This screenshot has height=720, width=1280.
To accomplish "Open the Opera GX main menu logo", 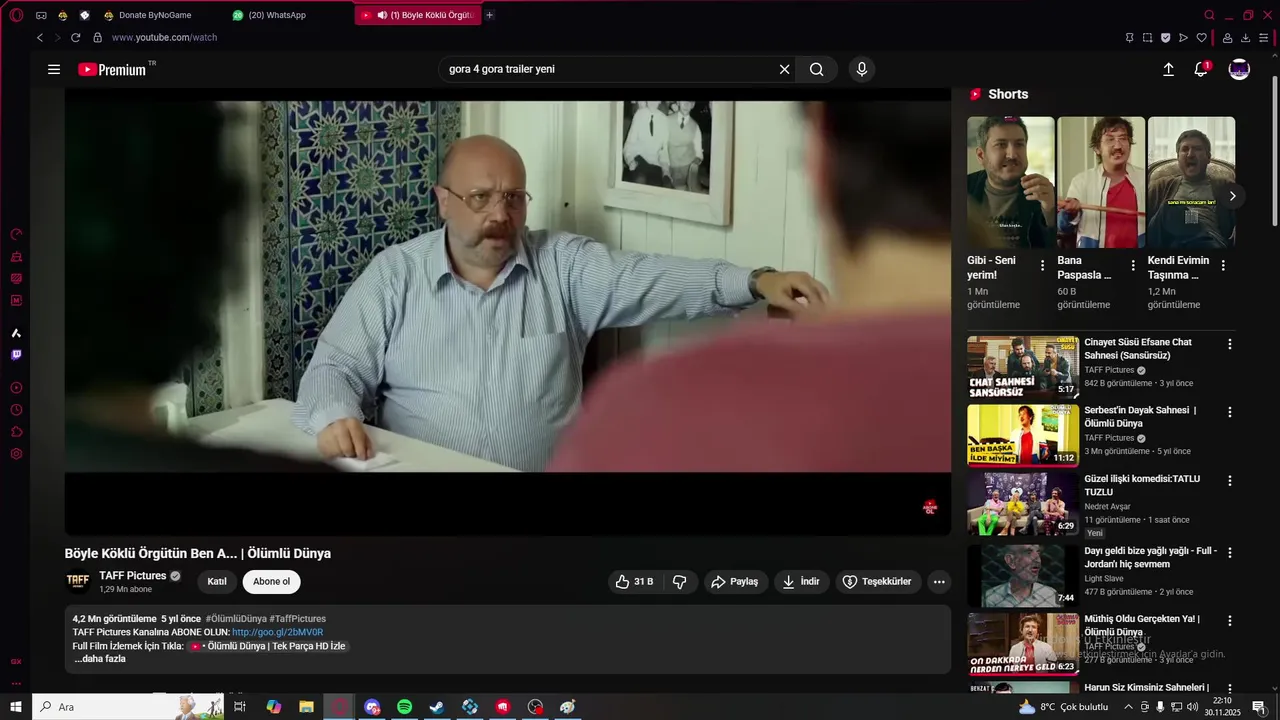I will point(16,15).
